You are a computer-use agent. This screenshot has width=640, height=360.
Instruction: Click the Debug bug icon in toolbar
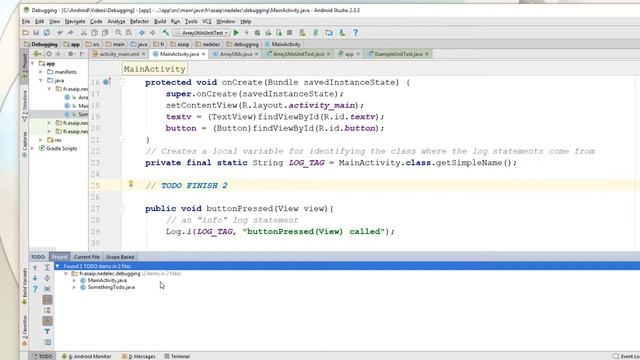pos(257,33)
